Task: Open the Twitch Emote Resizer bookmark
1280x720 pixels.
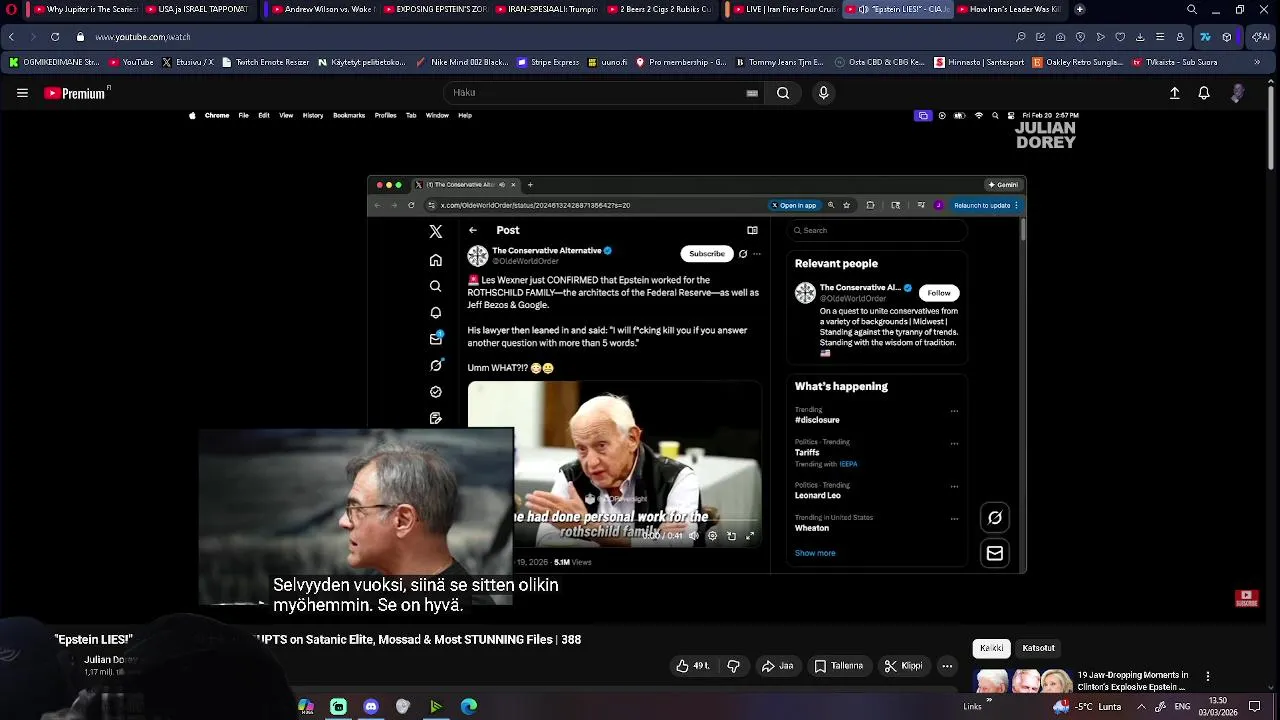Action: 265,62
